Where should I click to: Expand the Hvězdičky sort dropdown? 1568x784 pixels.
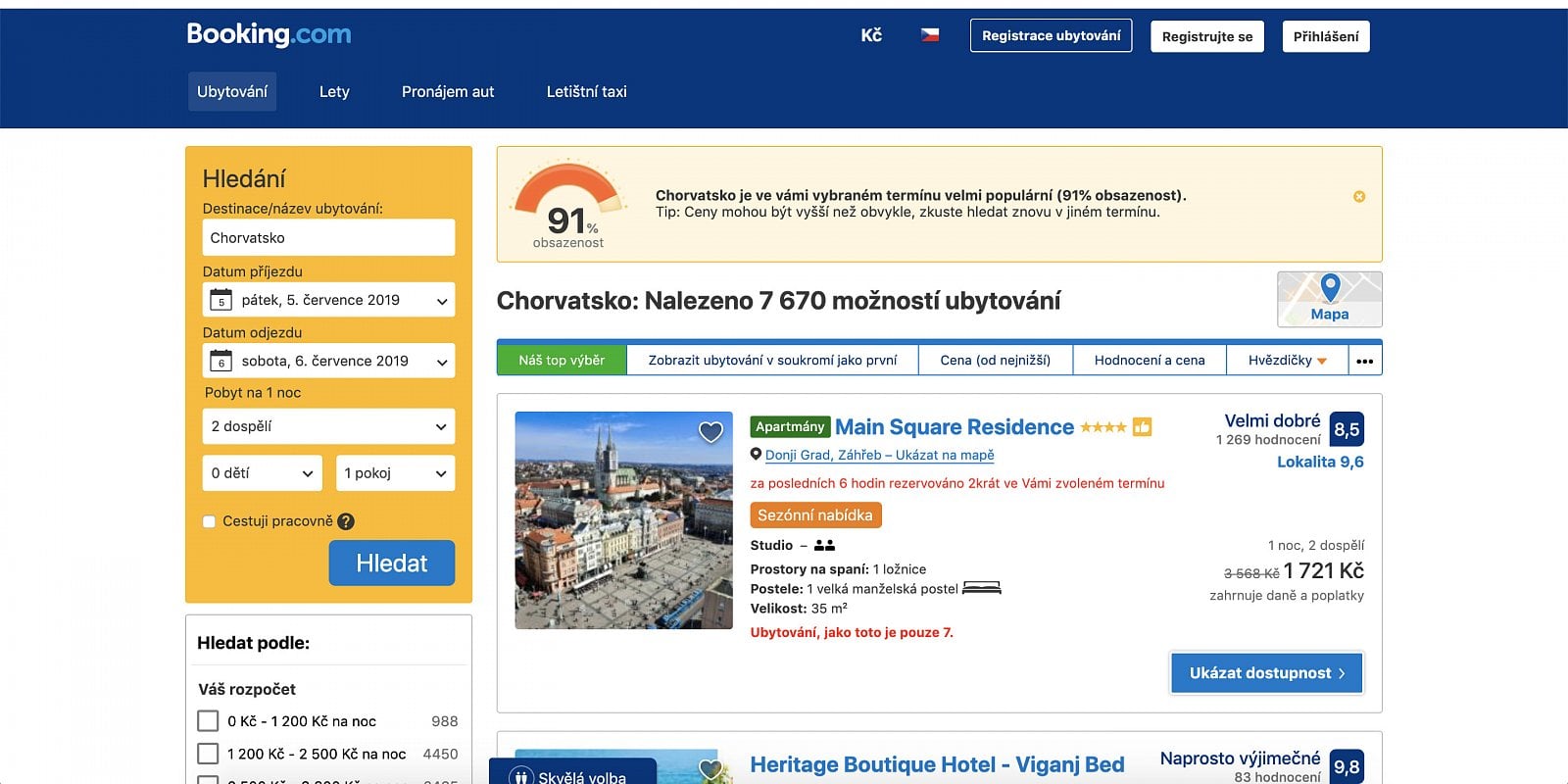coord(1288,361)
